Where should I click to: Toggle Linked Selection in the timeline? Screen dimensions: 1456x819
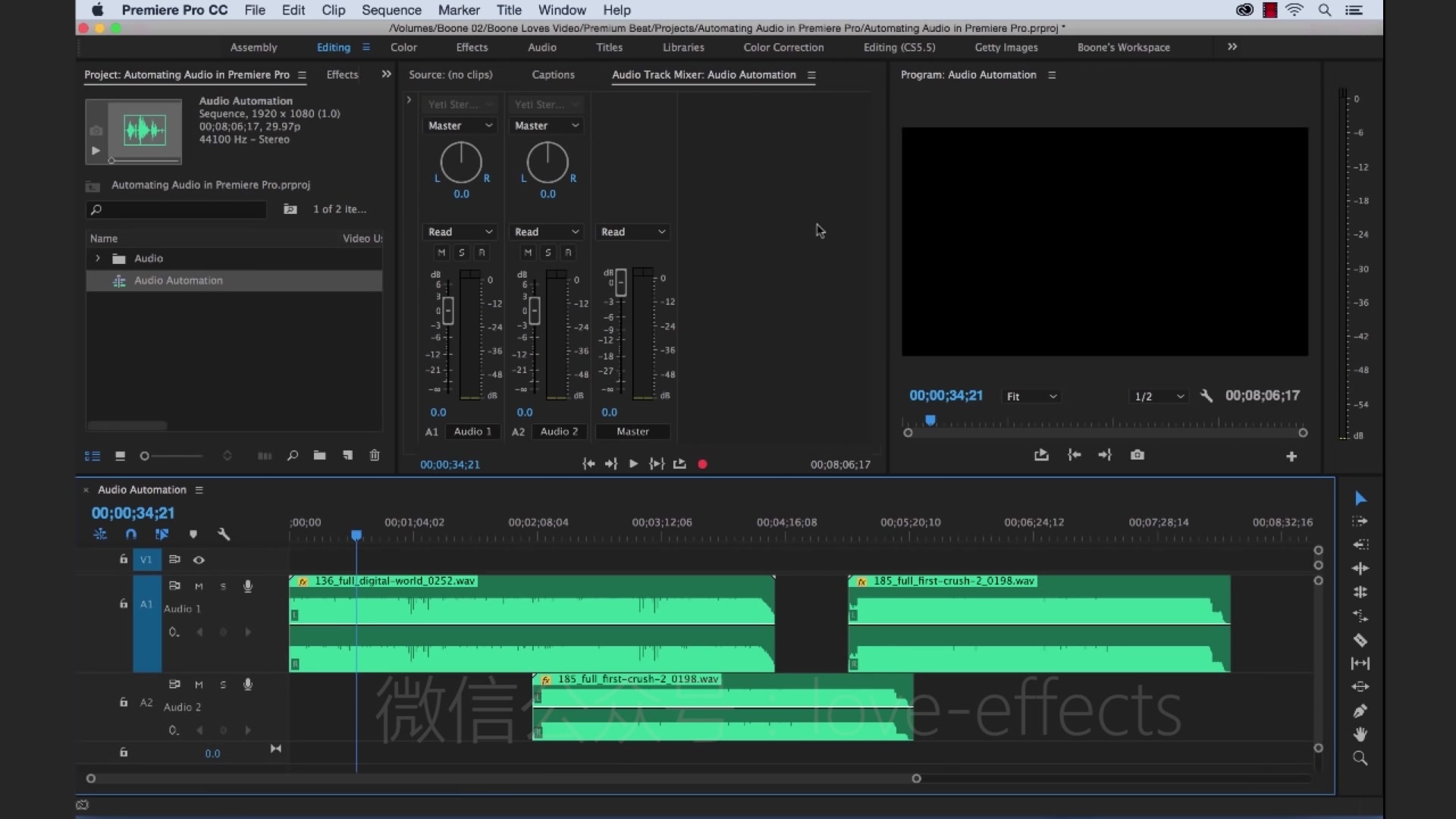tap(162, 535)
